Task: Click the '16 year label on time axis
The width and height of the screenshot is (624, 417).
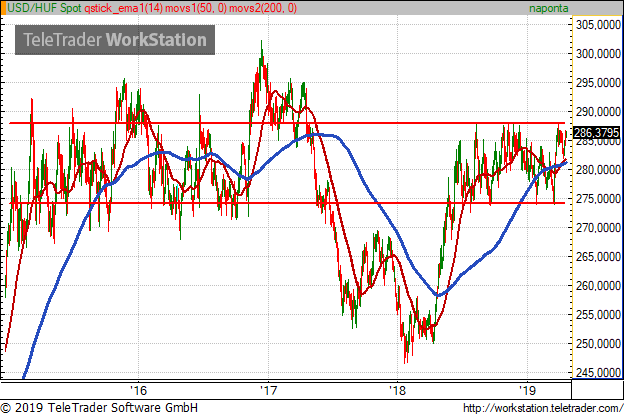Action: pyautogui.click(x=138, y=390)
